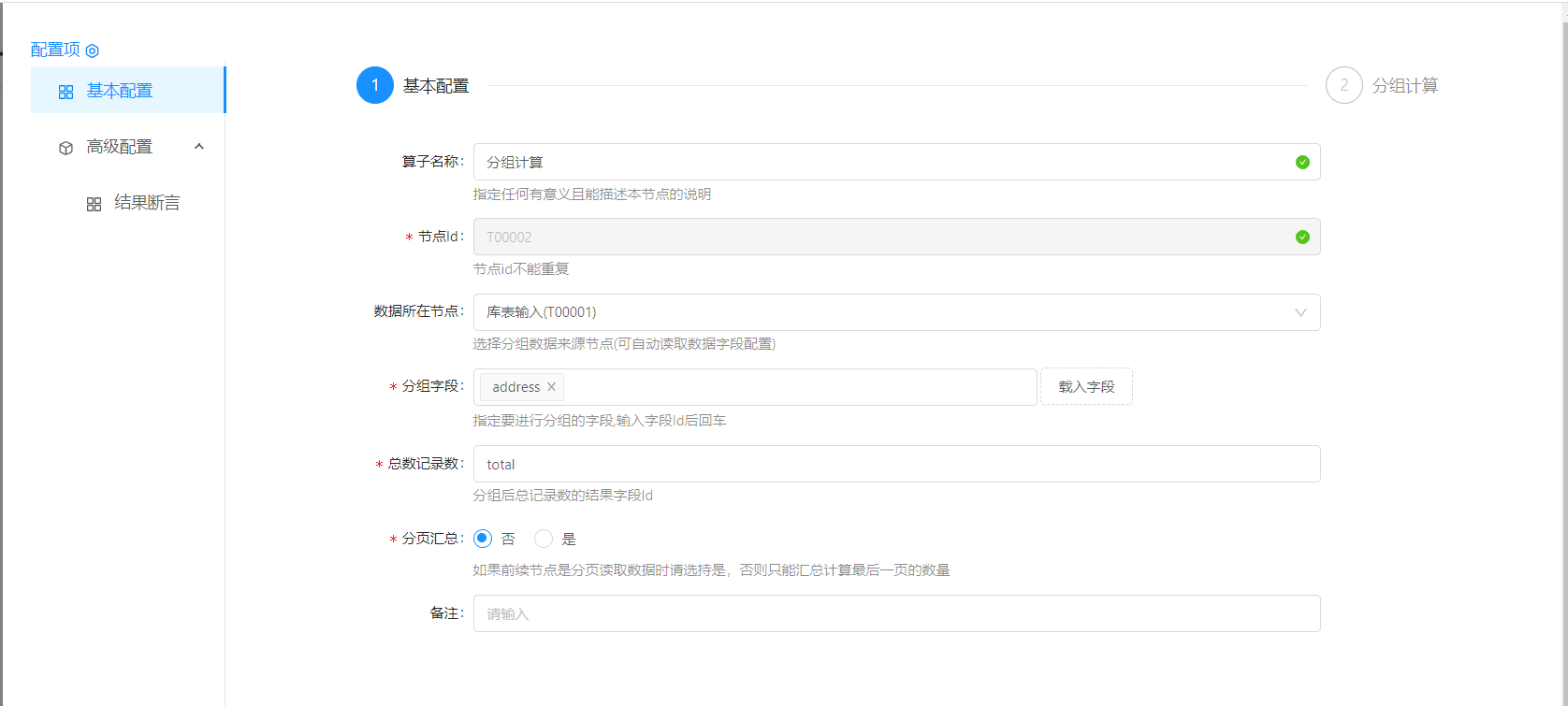The height and width of the screenshot is (706, 1568).
Task: Click the 载入字段 button
Action: pos(1086,387)
